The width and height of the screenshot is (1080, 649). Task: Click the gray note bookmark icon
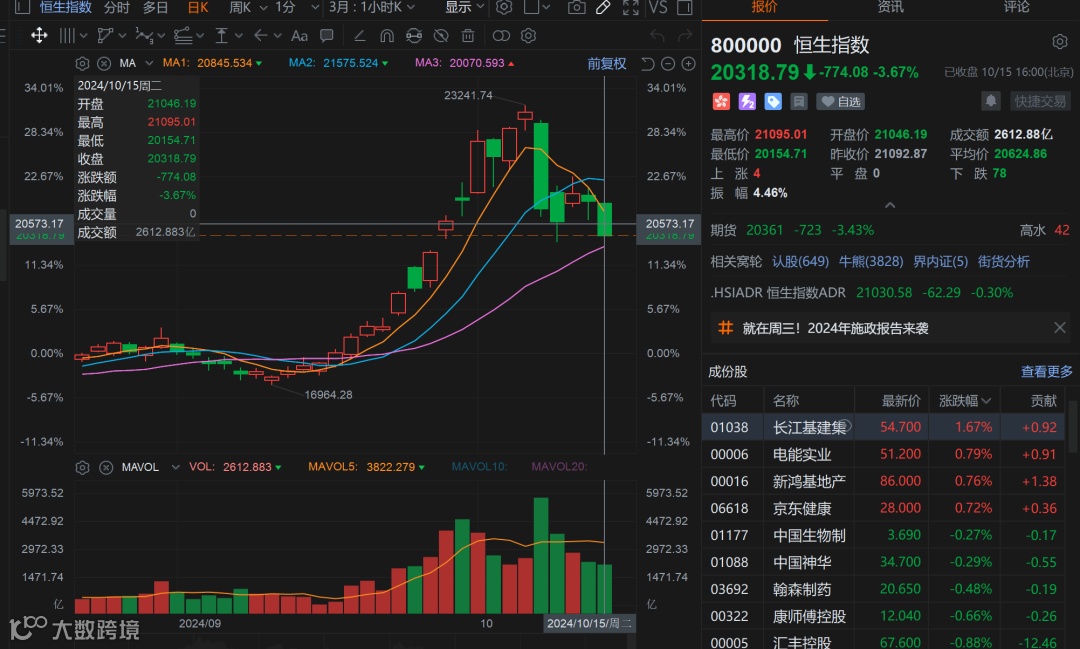tap(798, 102)
